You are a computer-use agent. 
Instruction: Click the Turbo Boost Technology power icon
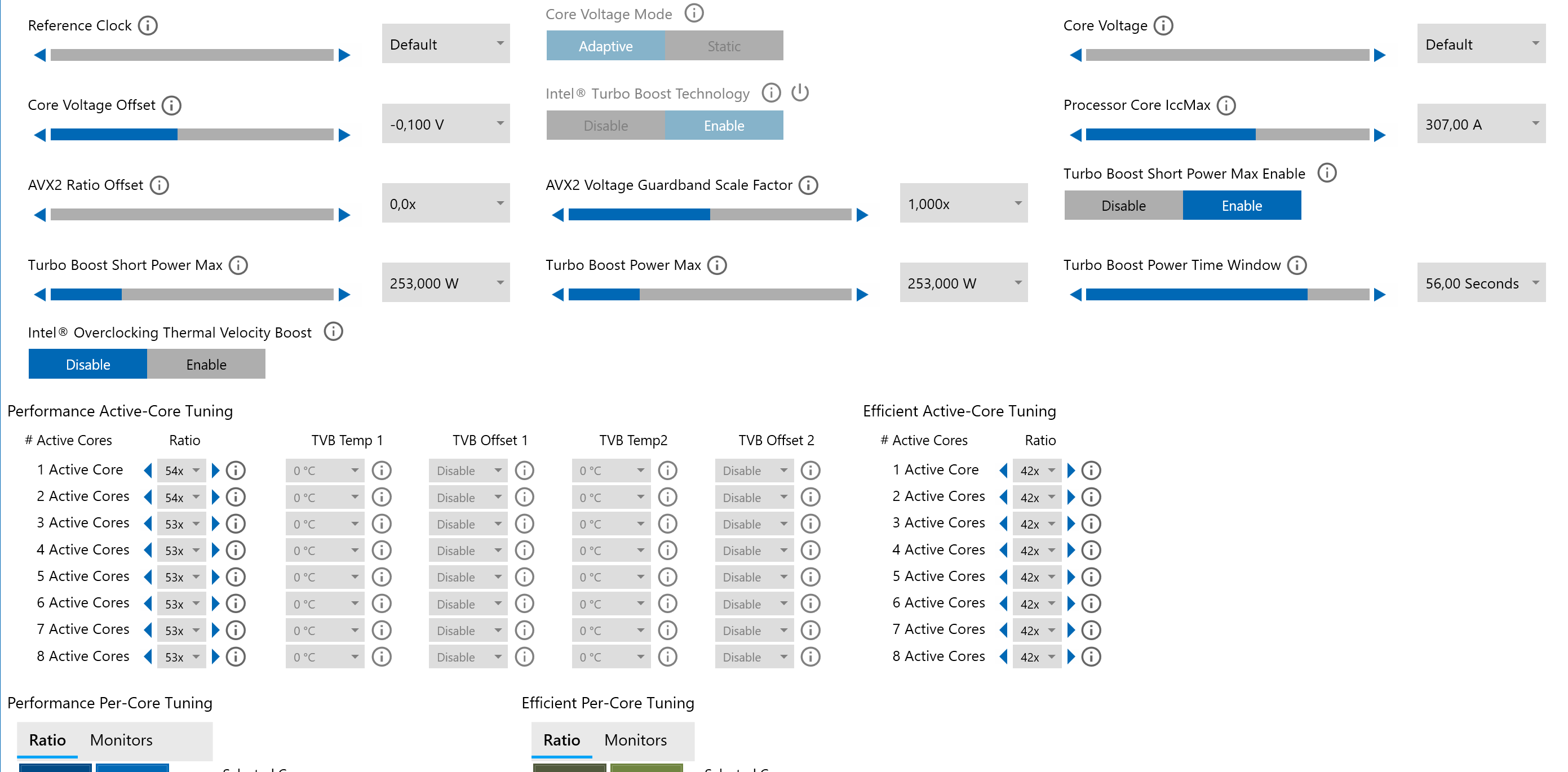click(x=800, y=93)
